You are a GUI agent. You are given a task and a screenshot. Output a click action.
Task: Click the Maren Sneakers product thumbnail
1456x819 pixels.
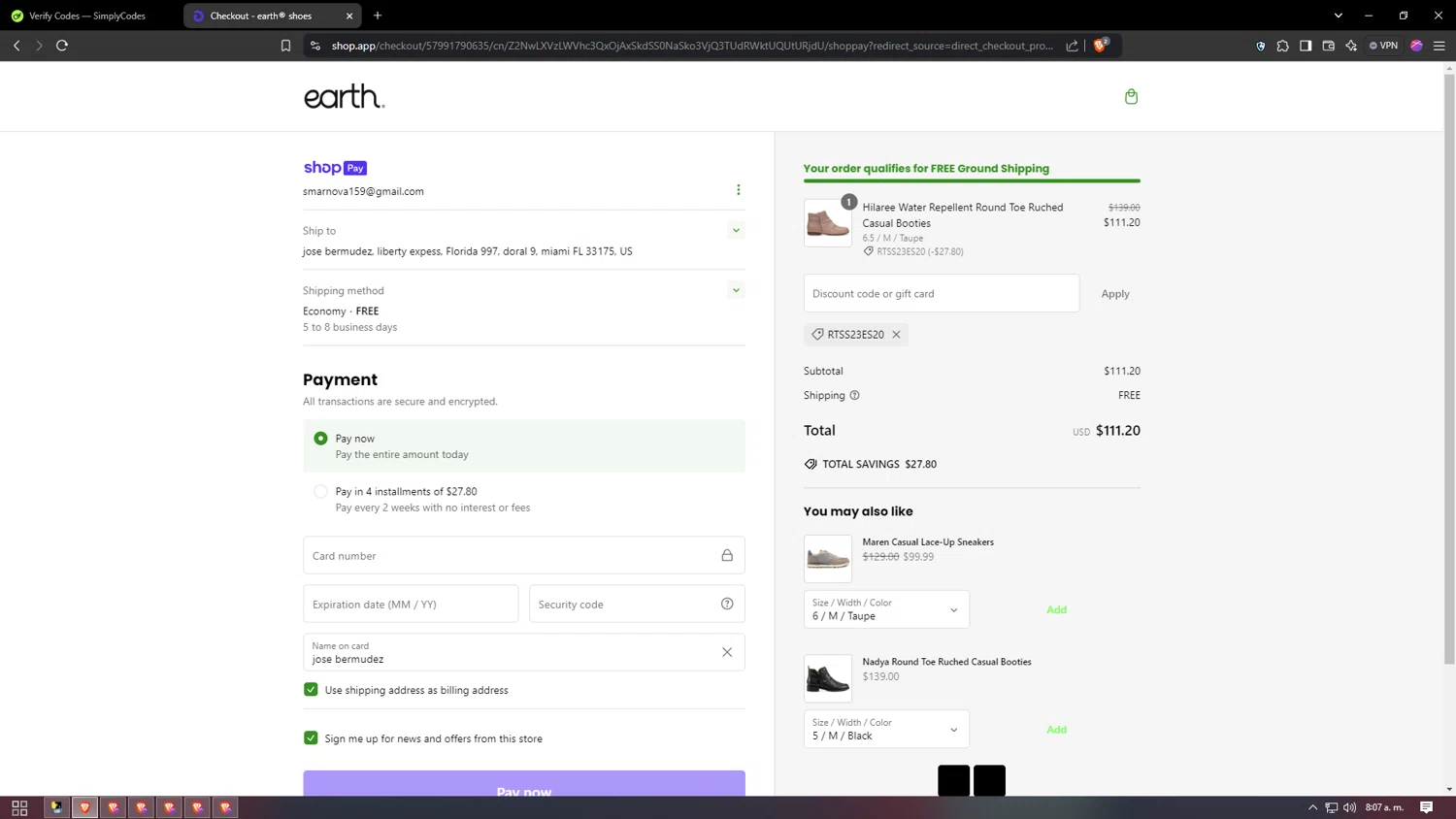click(x=828, y=559)
